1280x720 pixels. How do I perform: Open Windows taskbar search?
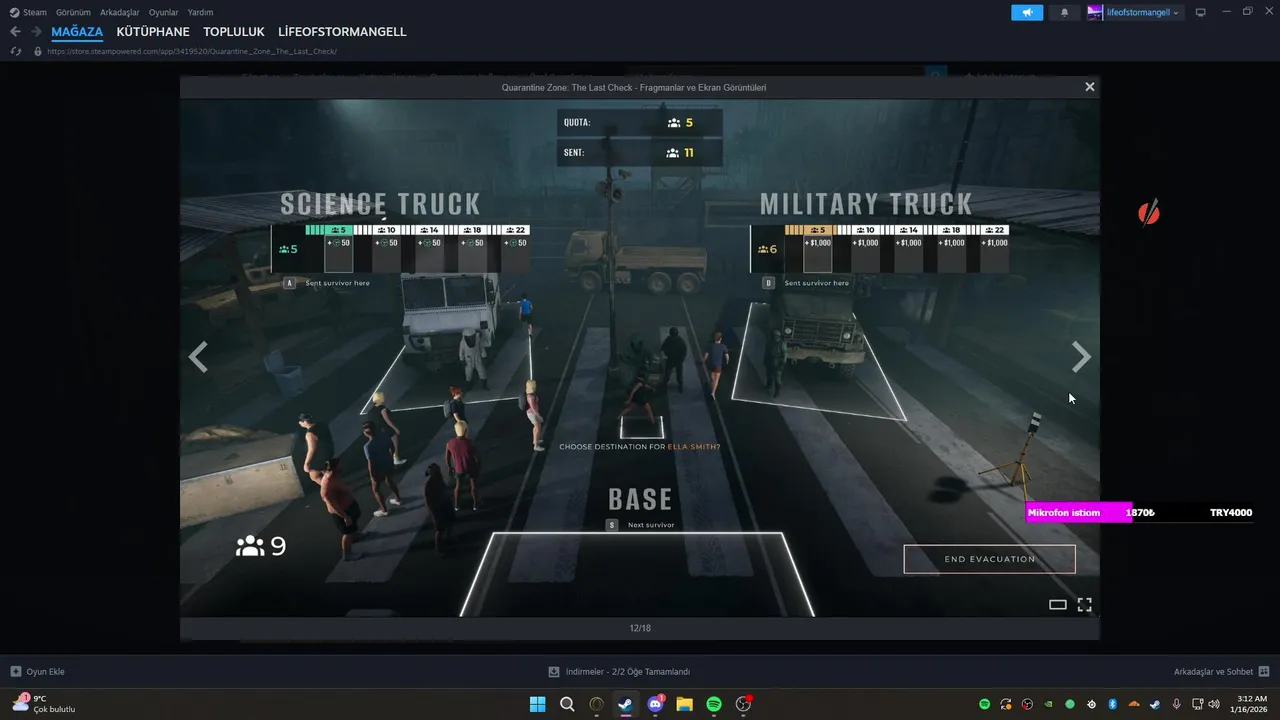(567, 704)
